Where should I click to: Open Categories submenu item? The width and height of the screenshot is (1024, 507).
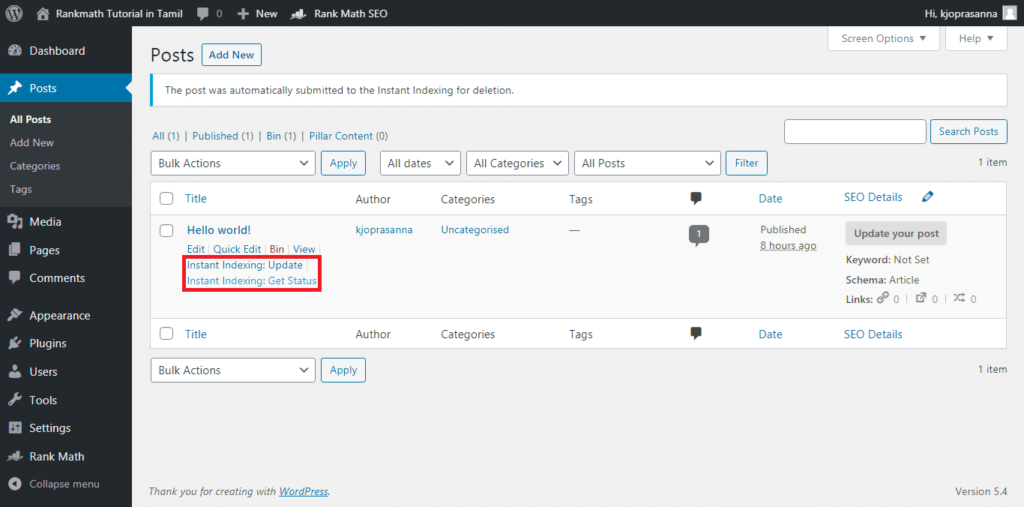click(x=35, y=166)
